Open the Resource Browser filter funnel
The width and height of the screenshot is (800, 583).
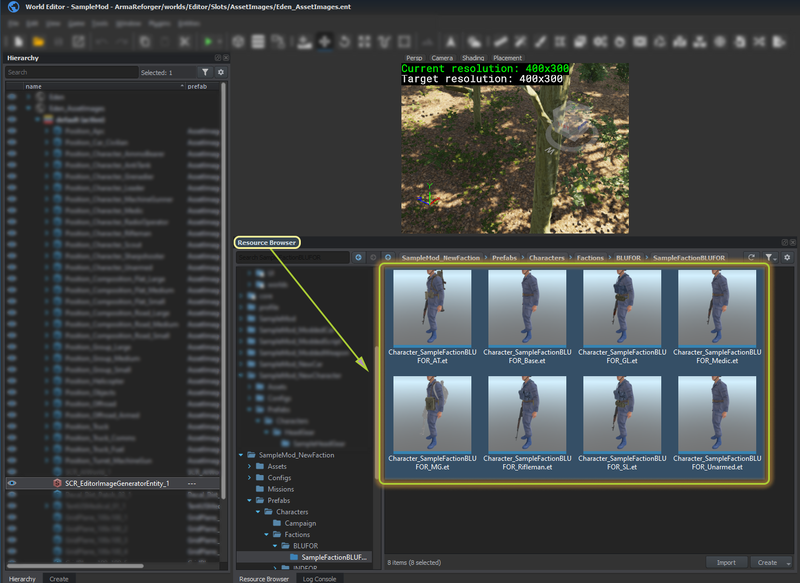click(769, 258)
